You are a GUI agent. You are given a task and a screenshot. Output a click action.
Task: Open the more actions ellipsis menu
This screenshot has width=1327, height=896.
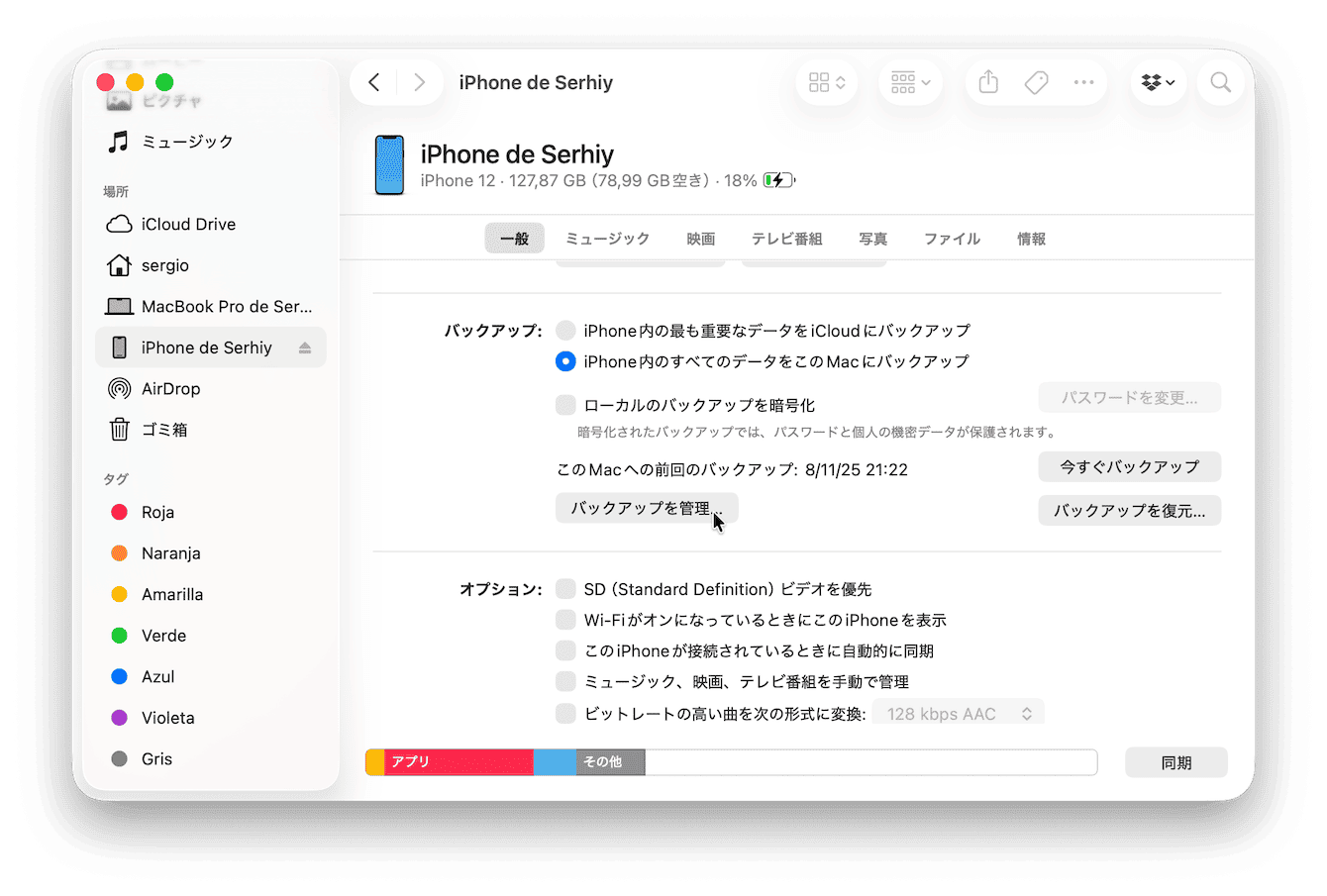[1083, 82]
